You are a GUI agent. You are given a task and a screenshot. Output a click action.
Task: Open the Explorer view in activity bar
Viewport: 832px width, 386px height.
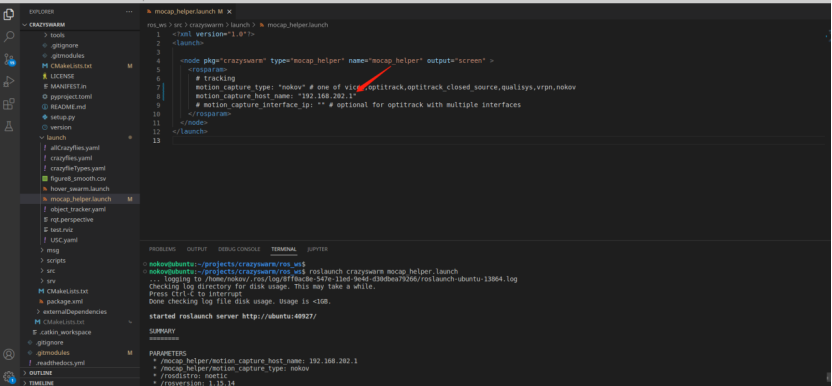tap(9, 14)
